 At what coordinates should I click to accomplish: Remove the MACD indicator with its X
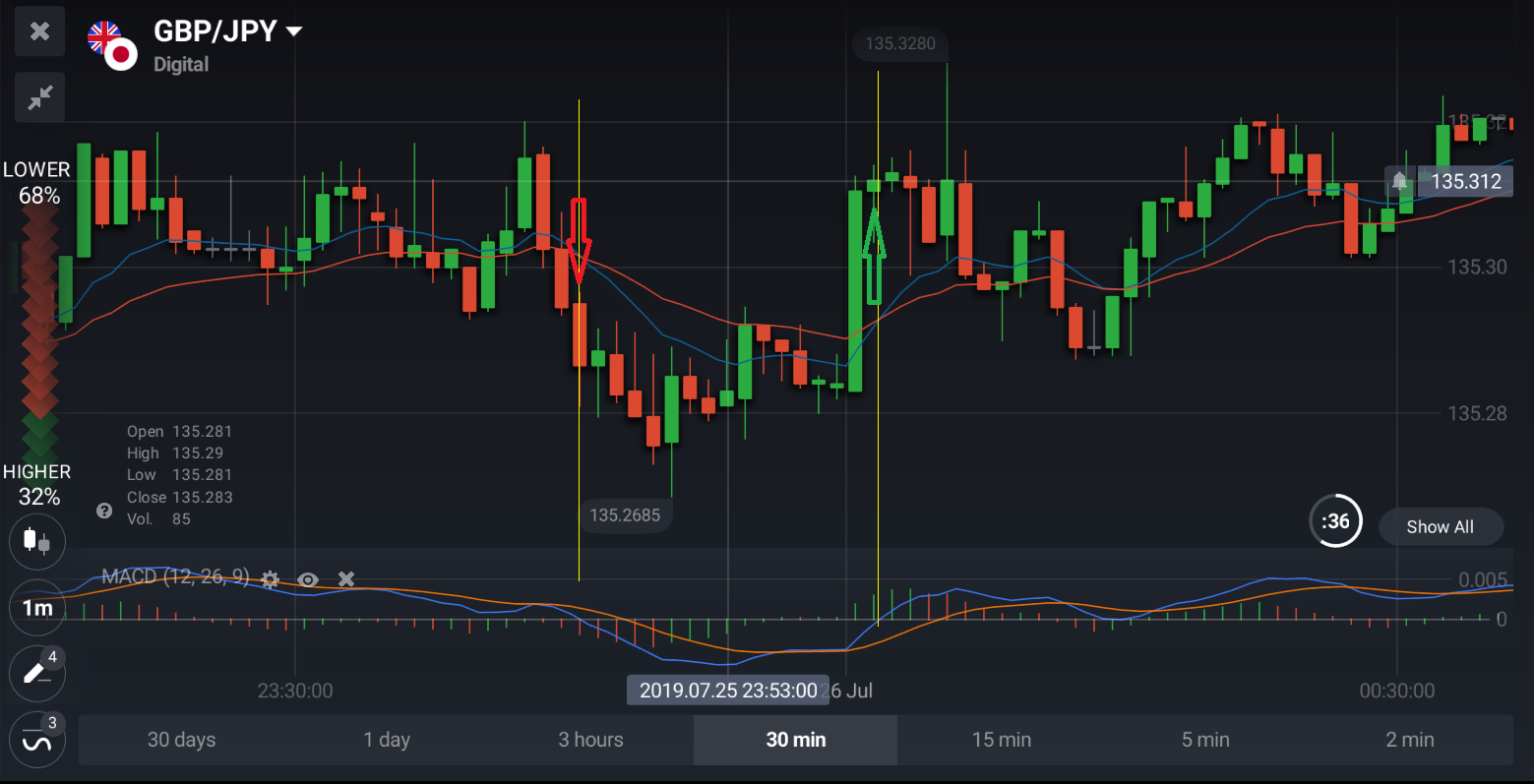(346, 579)
